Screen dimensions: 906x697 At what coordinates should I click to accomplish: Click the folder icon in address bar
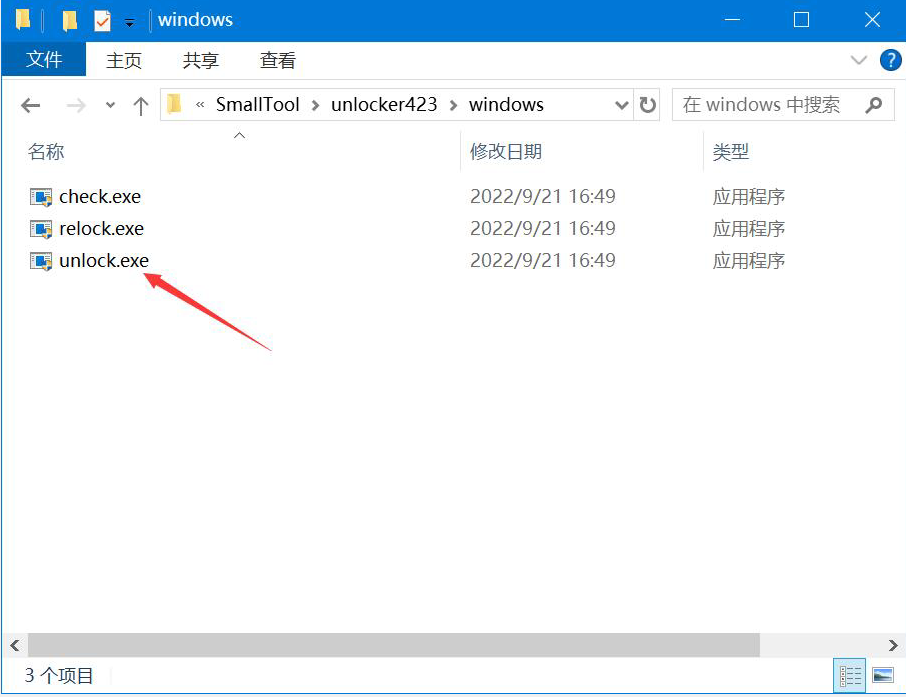[174, 105]
